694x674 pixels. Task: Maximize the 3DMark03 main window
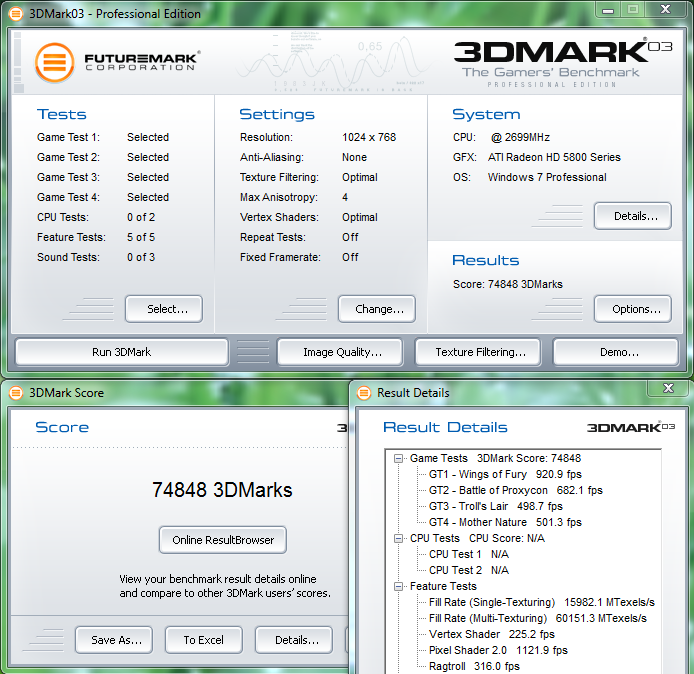pyautogui.click(x=633, y=10)
